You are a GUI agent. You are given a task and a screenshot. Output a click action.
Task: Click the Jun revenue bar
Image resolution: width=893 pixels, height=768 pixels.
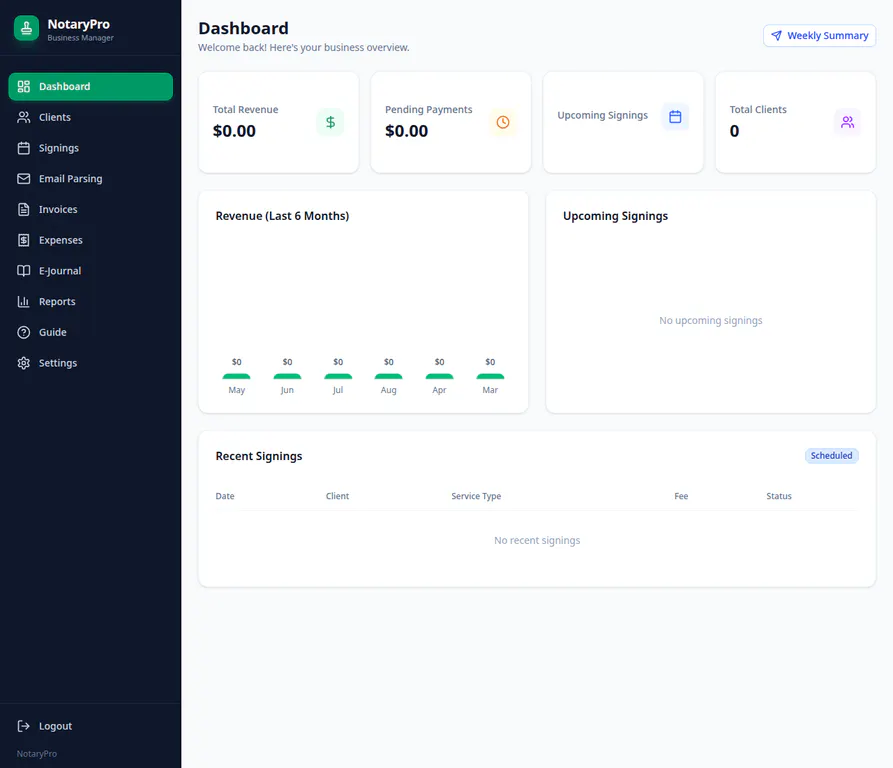coord(287,376)
